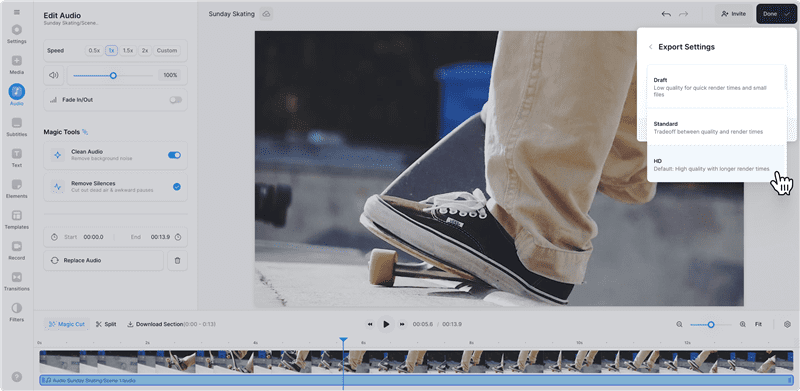Play the video
The image size is (800, 391).
[386, 324]
